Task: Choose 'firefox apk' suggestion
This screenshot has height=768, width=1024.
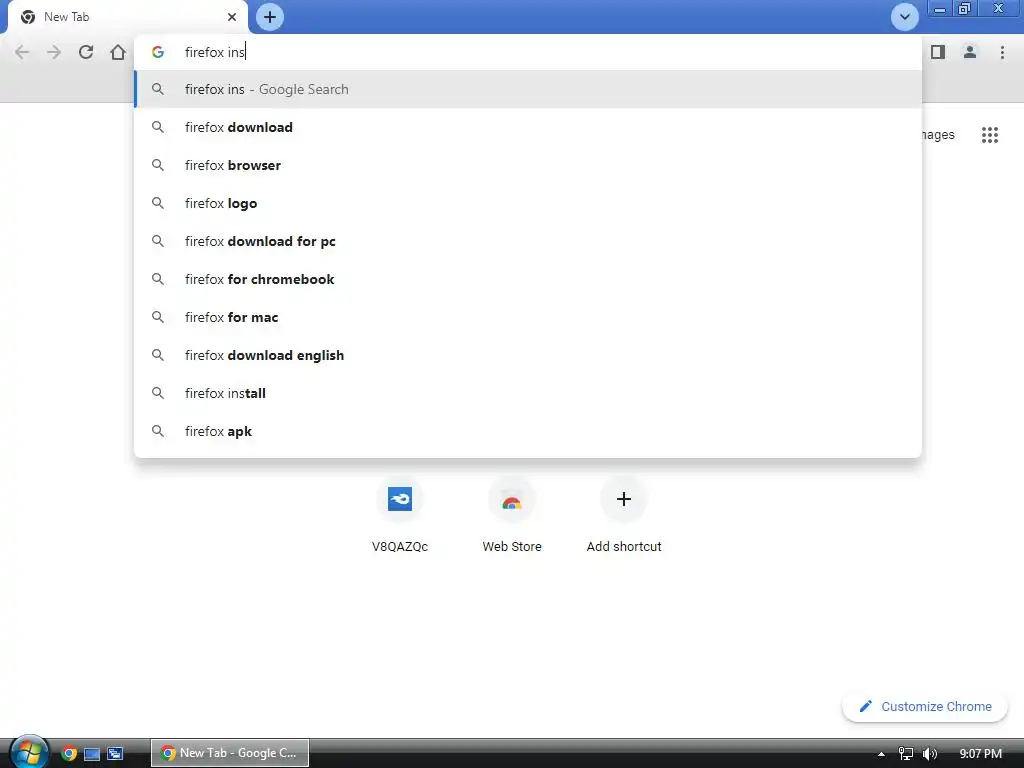Action: click(x=528, y=431)
